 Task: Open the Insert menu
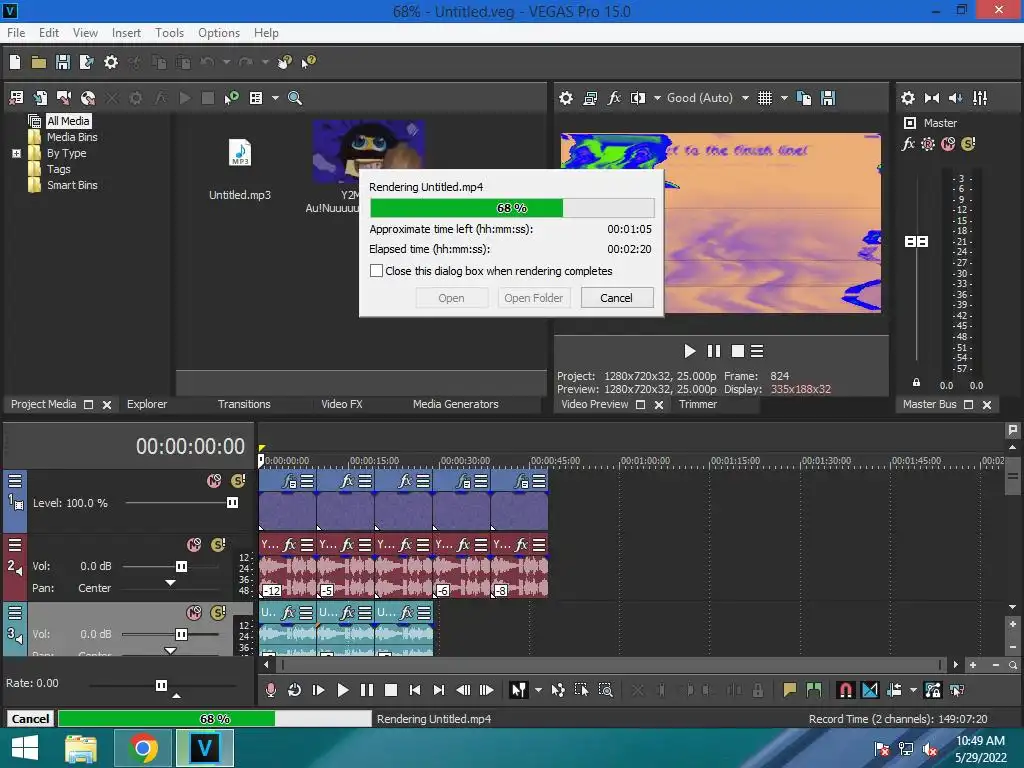[126, 33]
